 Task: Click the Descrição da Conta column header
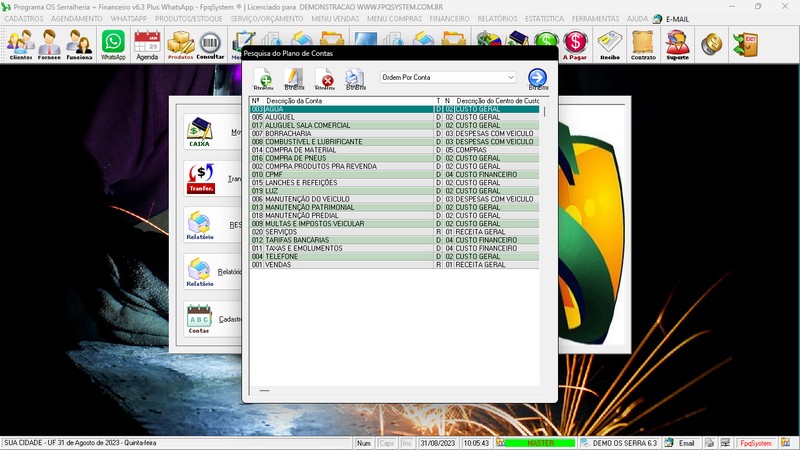click(x=294, y=101)
